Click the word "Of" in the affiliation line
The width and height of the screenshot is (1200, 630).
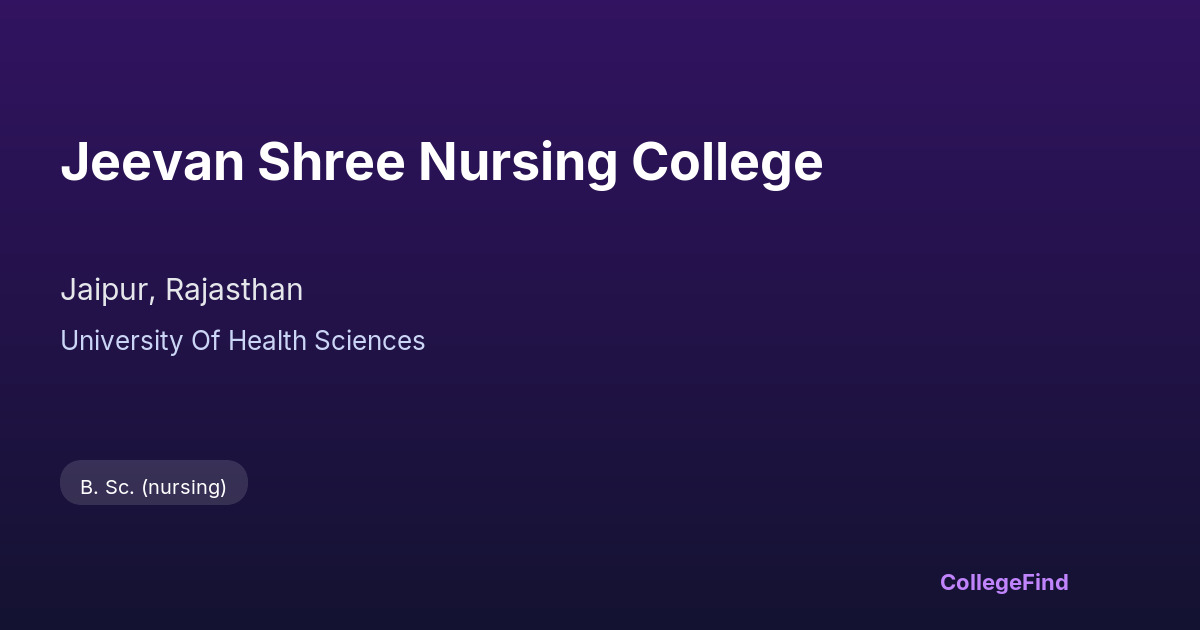coord(205,341)
